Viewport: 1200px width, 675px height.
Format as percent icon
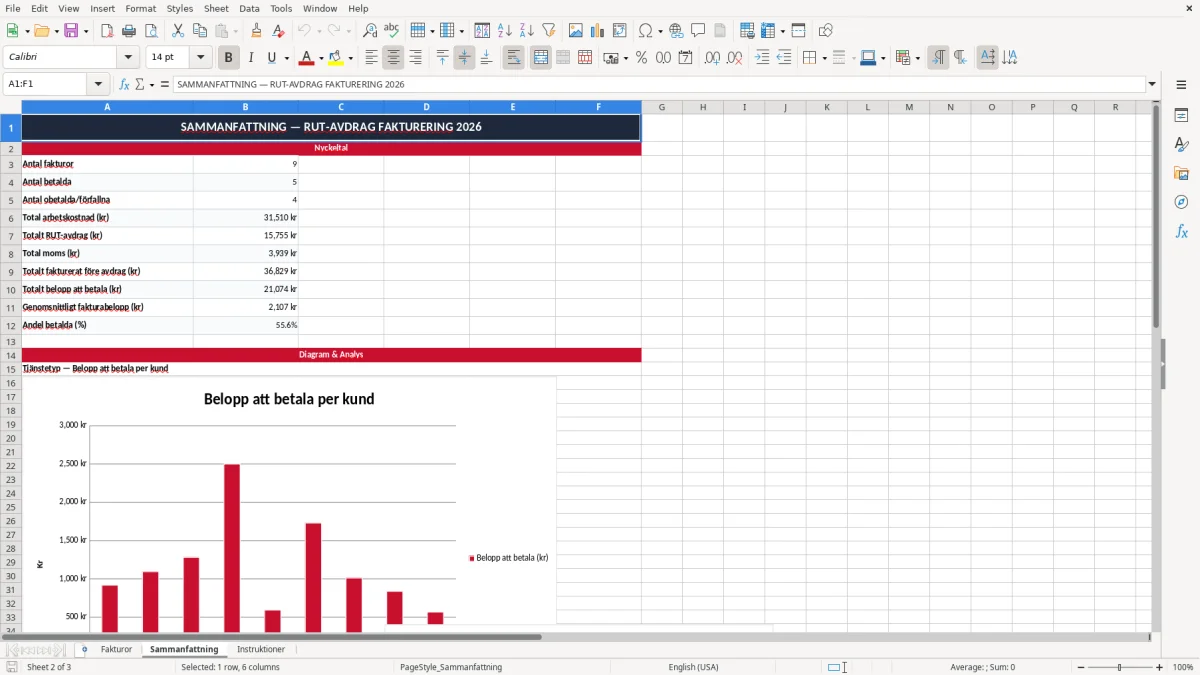641,58
